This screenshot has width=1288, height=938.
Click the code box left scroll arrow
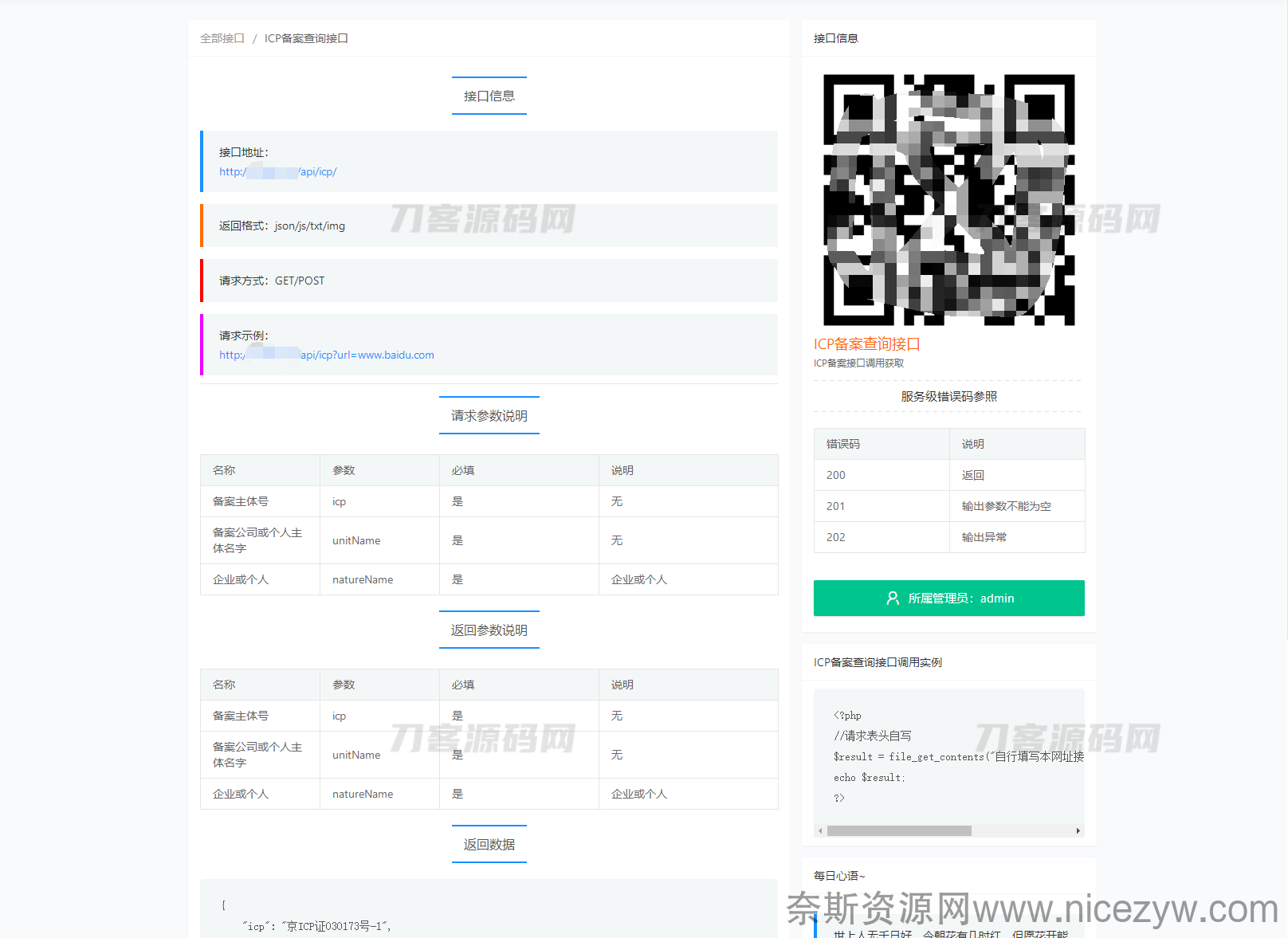click(820, 831)
